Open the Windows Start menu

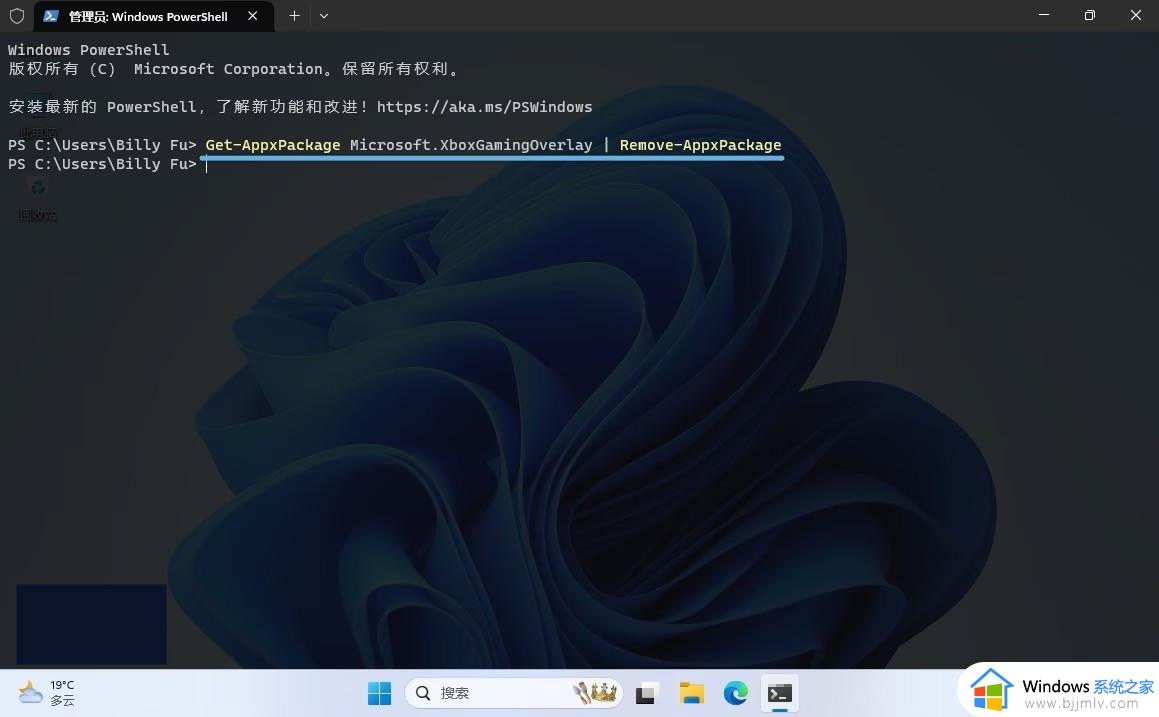(x=379, y=693)
